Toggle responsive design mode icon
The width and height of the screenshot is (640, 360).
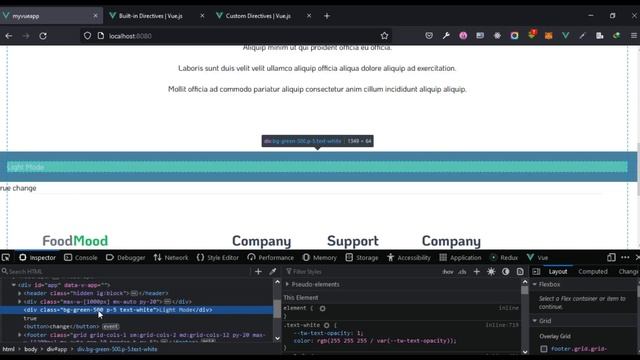click(x=611, y=258)
